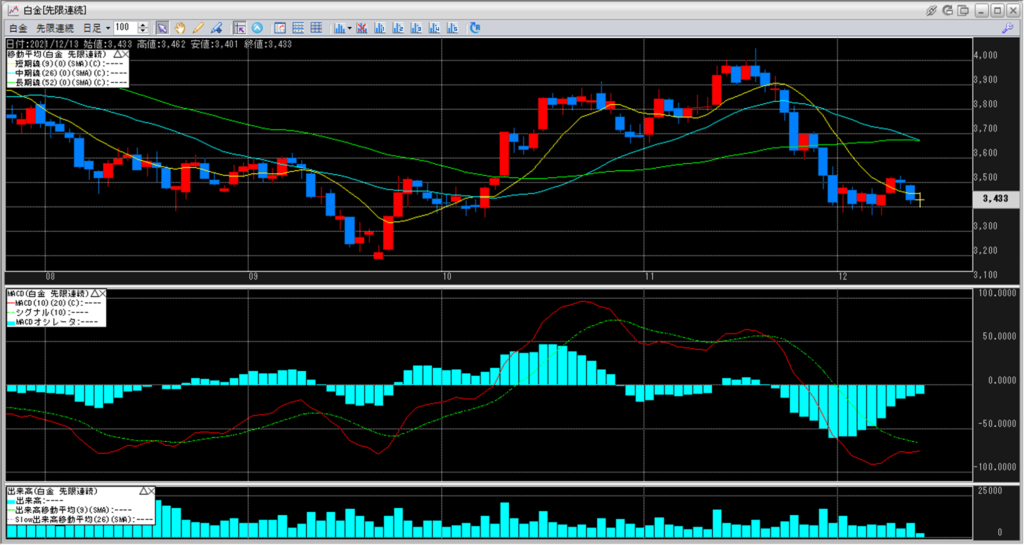The image size is (1024, 545).
Task: Click the date axis label 12
Action: tap(843, 277)
